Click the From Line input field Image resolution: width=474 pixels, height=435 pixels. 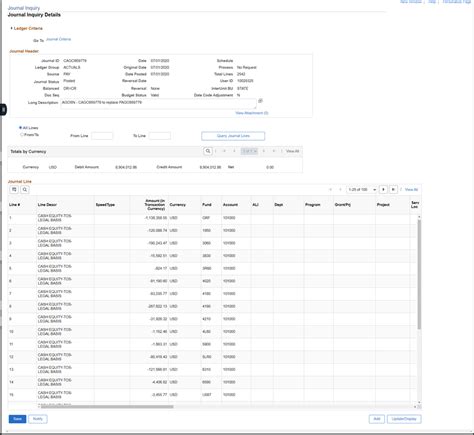pyautogui.click(x=102, y=136)
